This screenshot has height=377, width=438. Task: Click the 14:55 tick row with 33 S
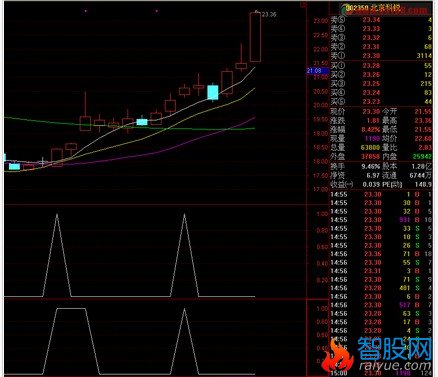pyautogui.click(x=381, y=229)
